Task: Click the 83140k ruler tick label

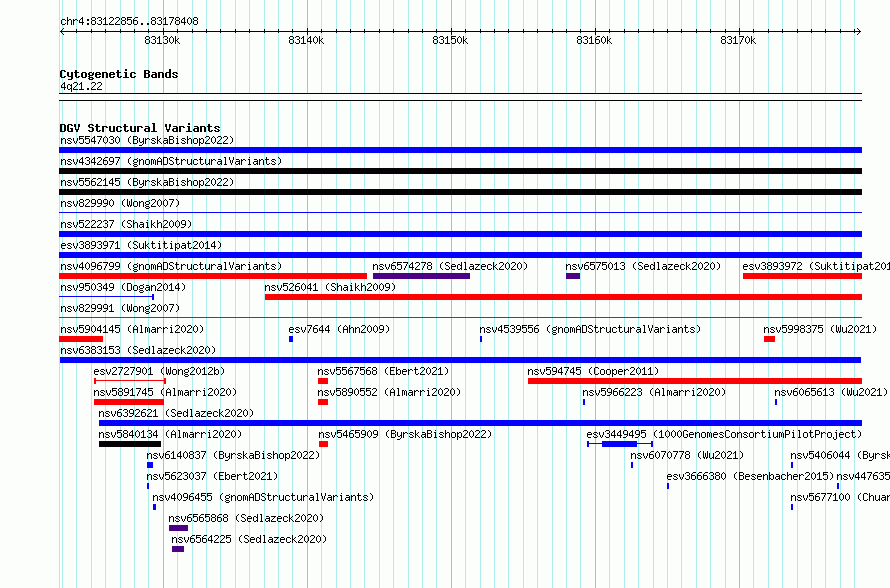Action: [x=307, y=41]
